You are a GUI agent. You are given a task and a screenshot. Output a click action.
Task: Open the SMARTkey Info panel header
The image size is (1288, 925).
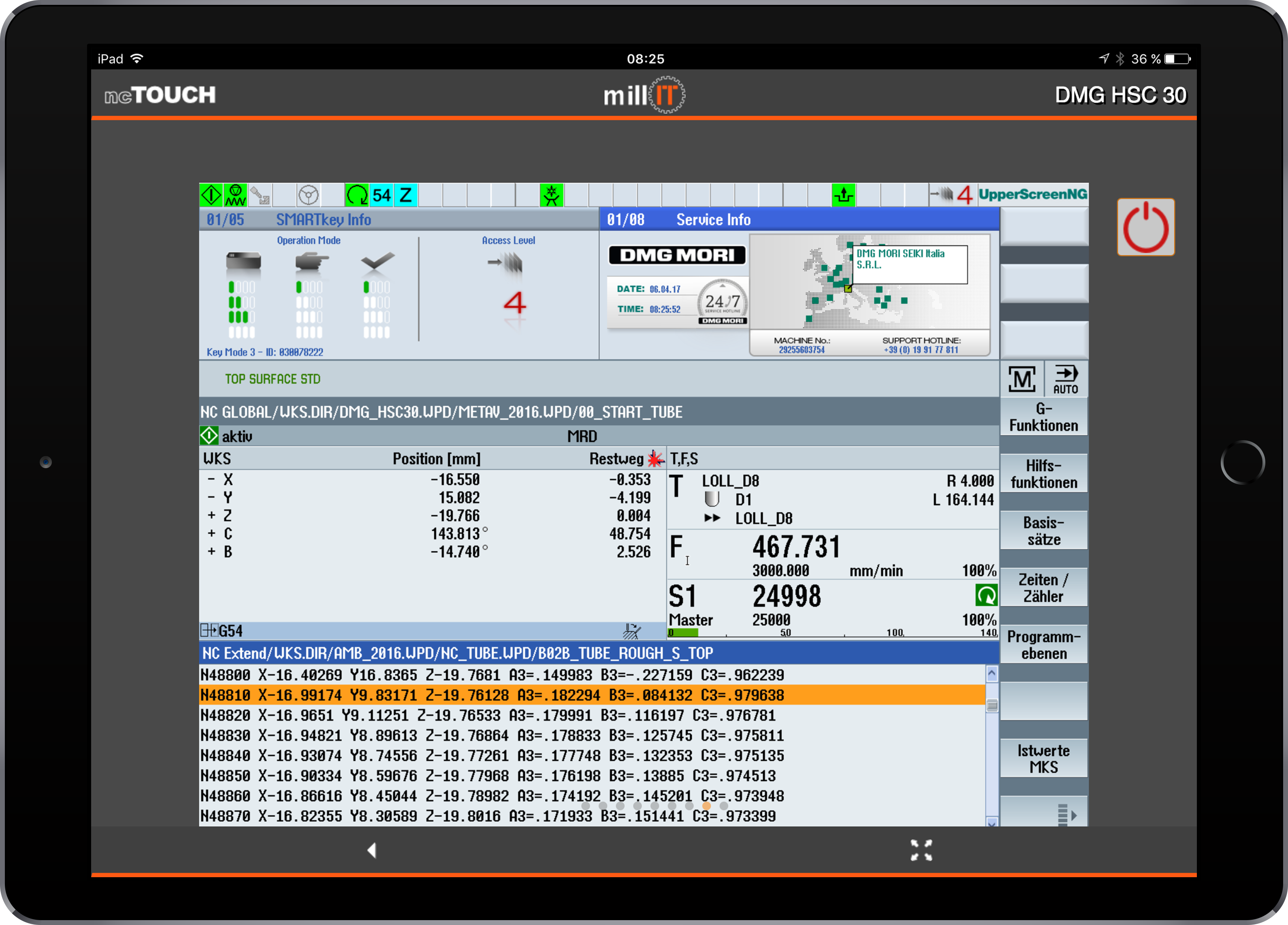pyautogui.click(x=399, y=219)
